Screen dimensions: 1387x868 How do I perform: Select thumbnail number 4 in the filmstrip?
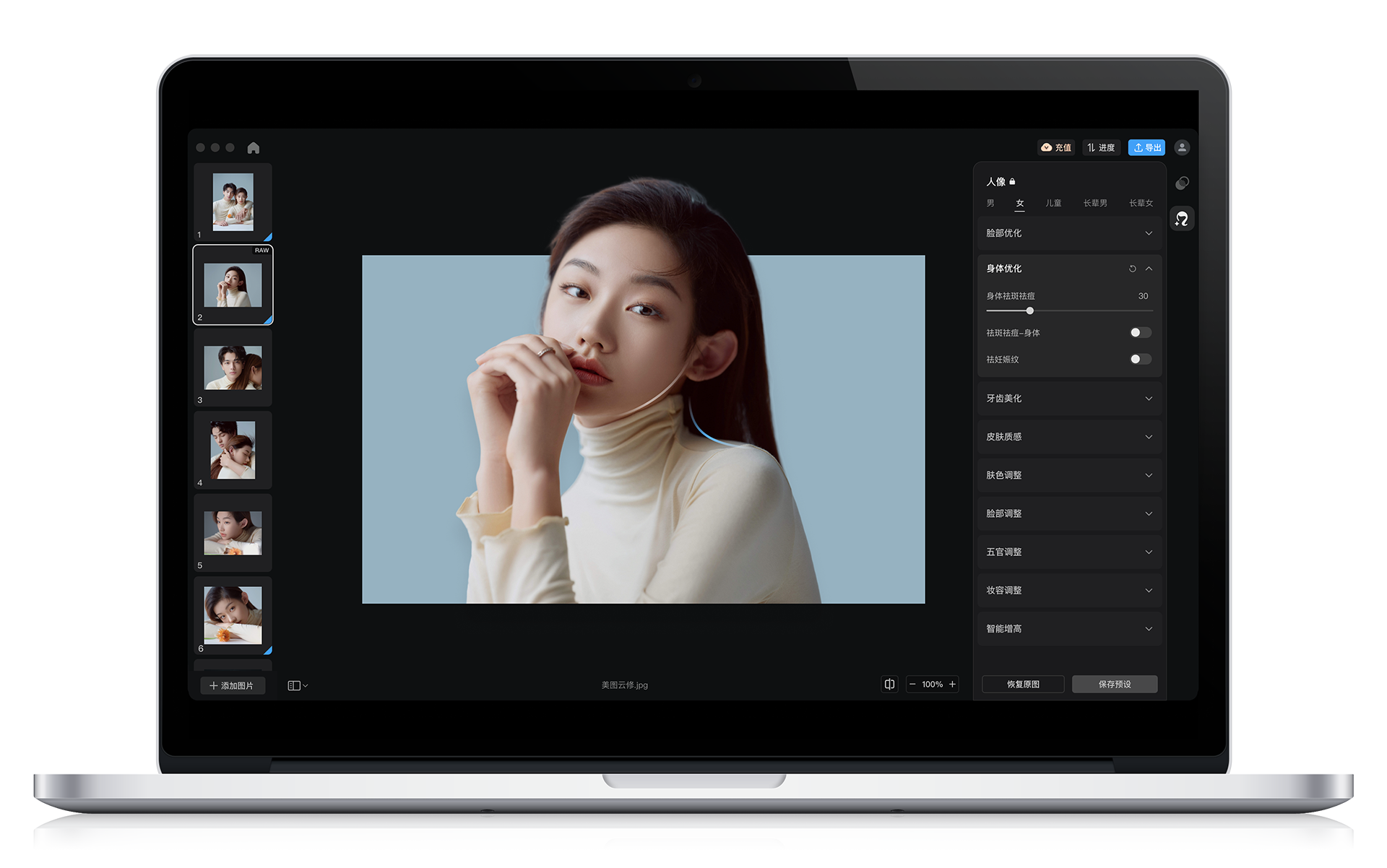233,450
